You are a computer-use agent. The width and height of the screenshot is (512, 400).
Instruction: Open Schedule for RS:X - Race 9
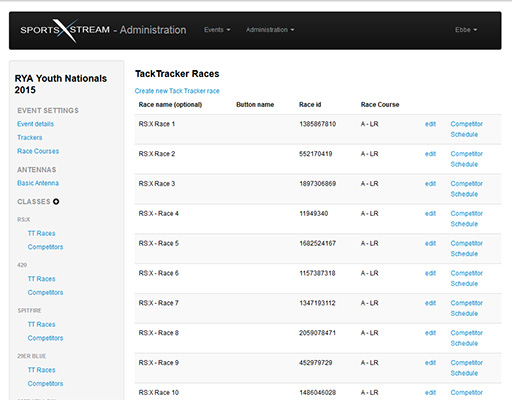coord(464,373)
